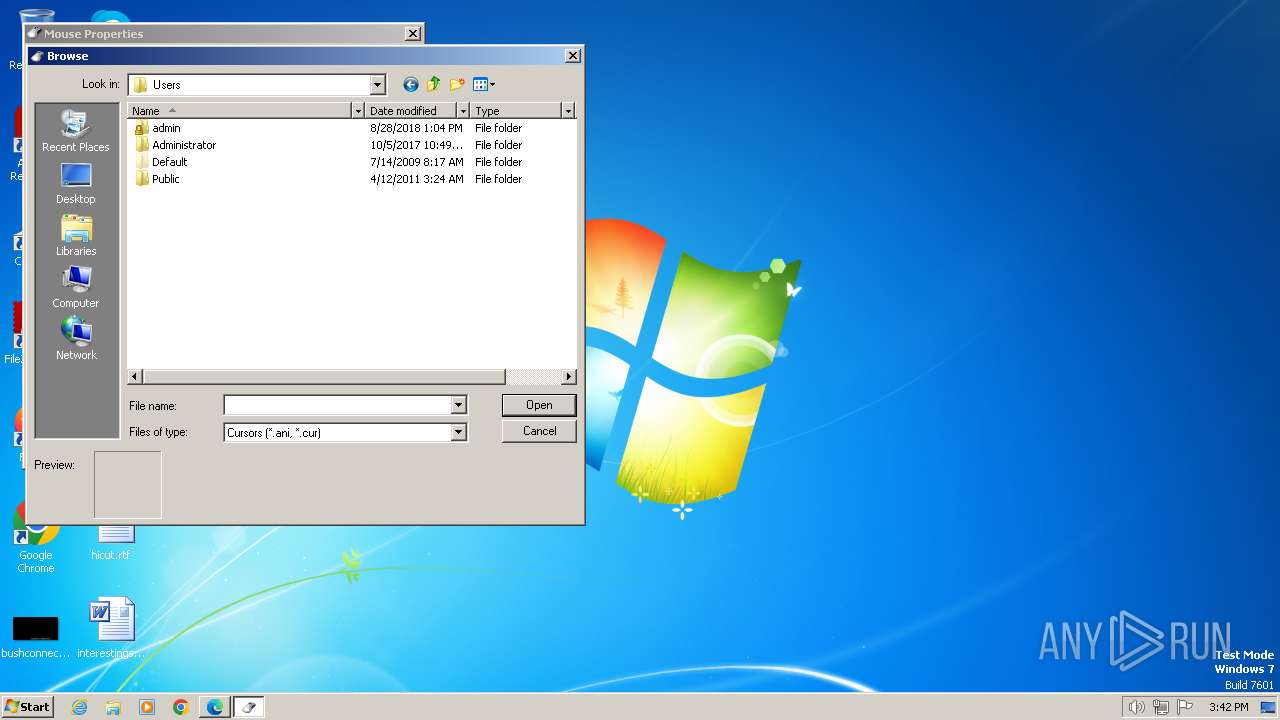Open the Type column filter arrow
Viewport: 1280px width, 720px height.
tap(568, 110)
